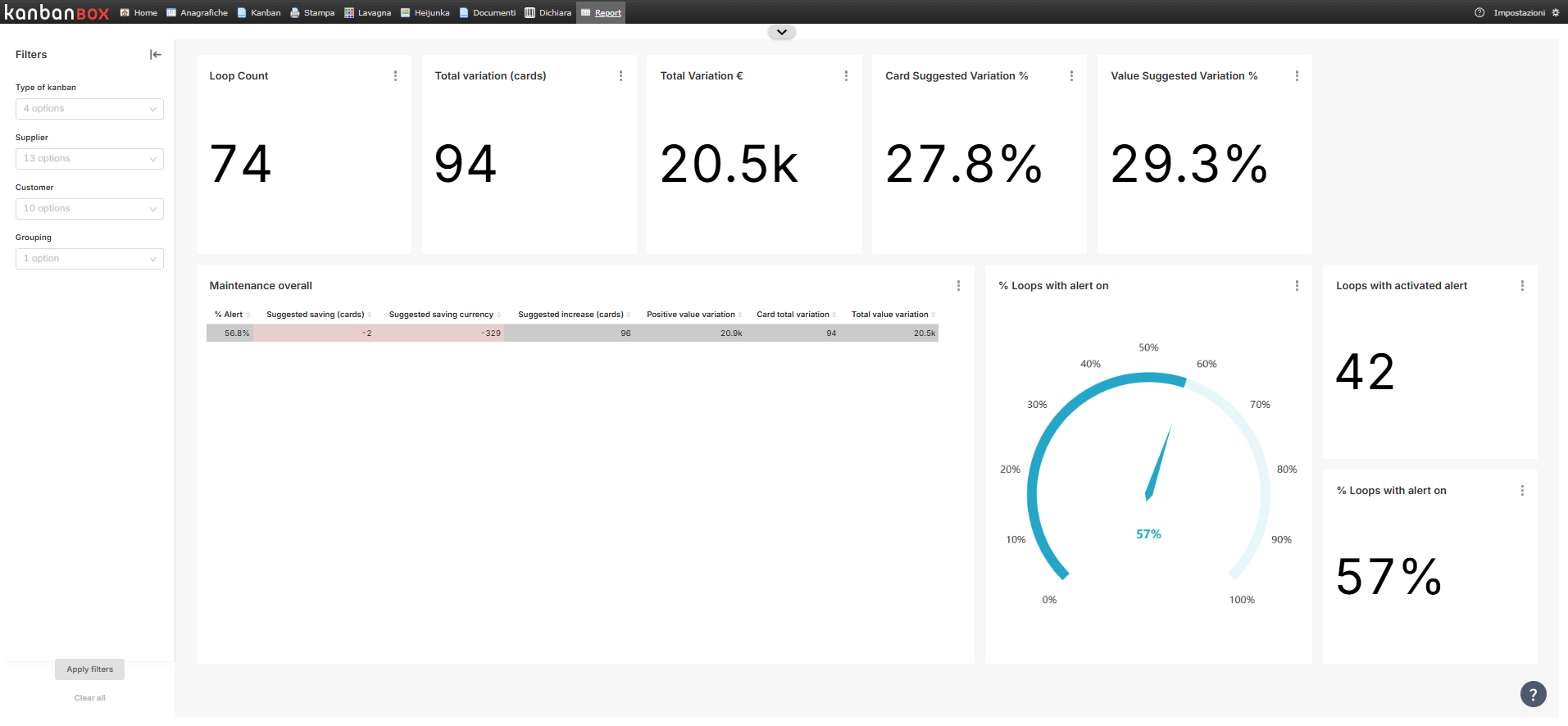Expand the Supplier filter dropdown

[89, 159]
